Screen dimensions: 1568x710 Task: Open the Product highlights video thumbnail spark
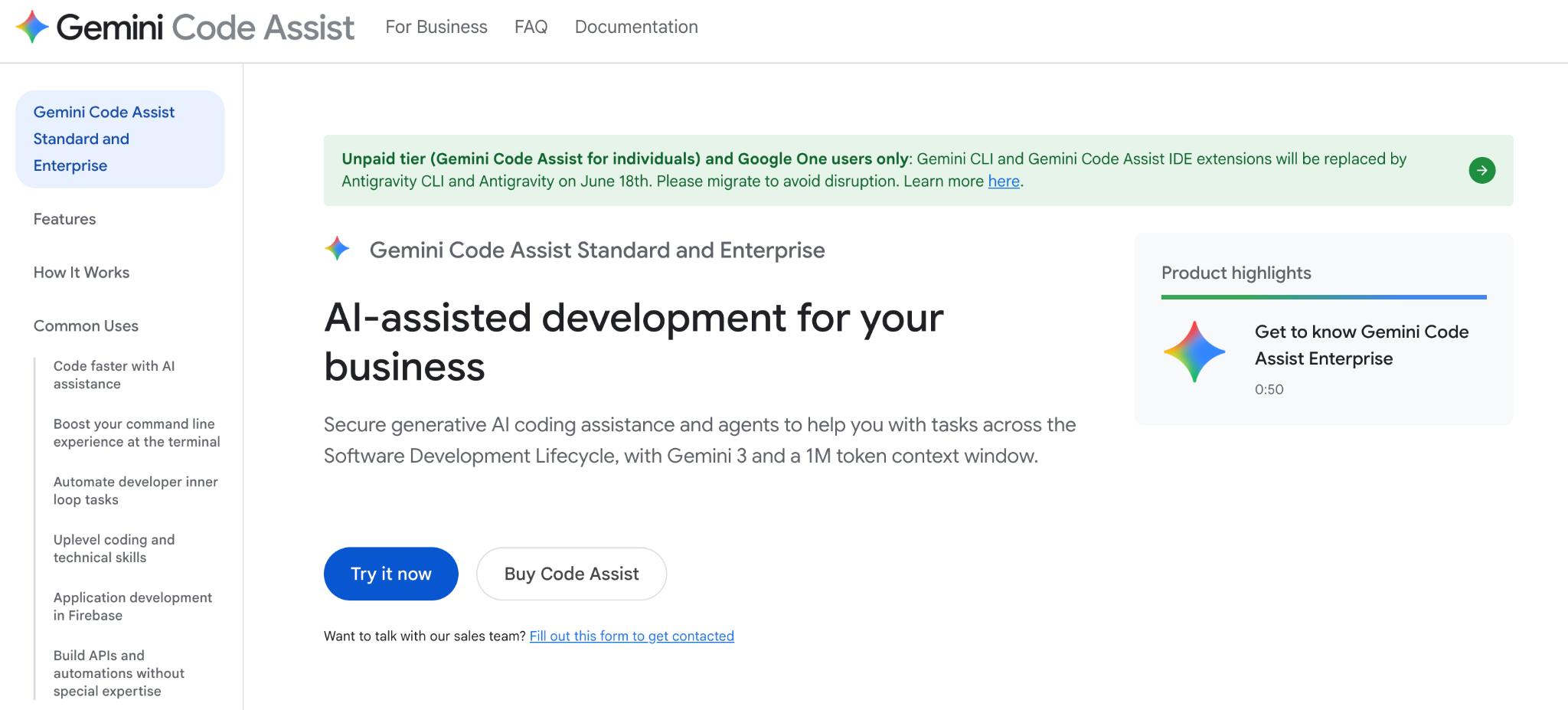coord(1194,352)
